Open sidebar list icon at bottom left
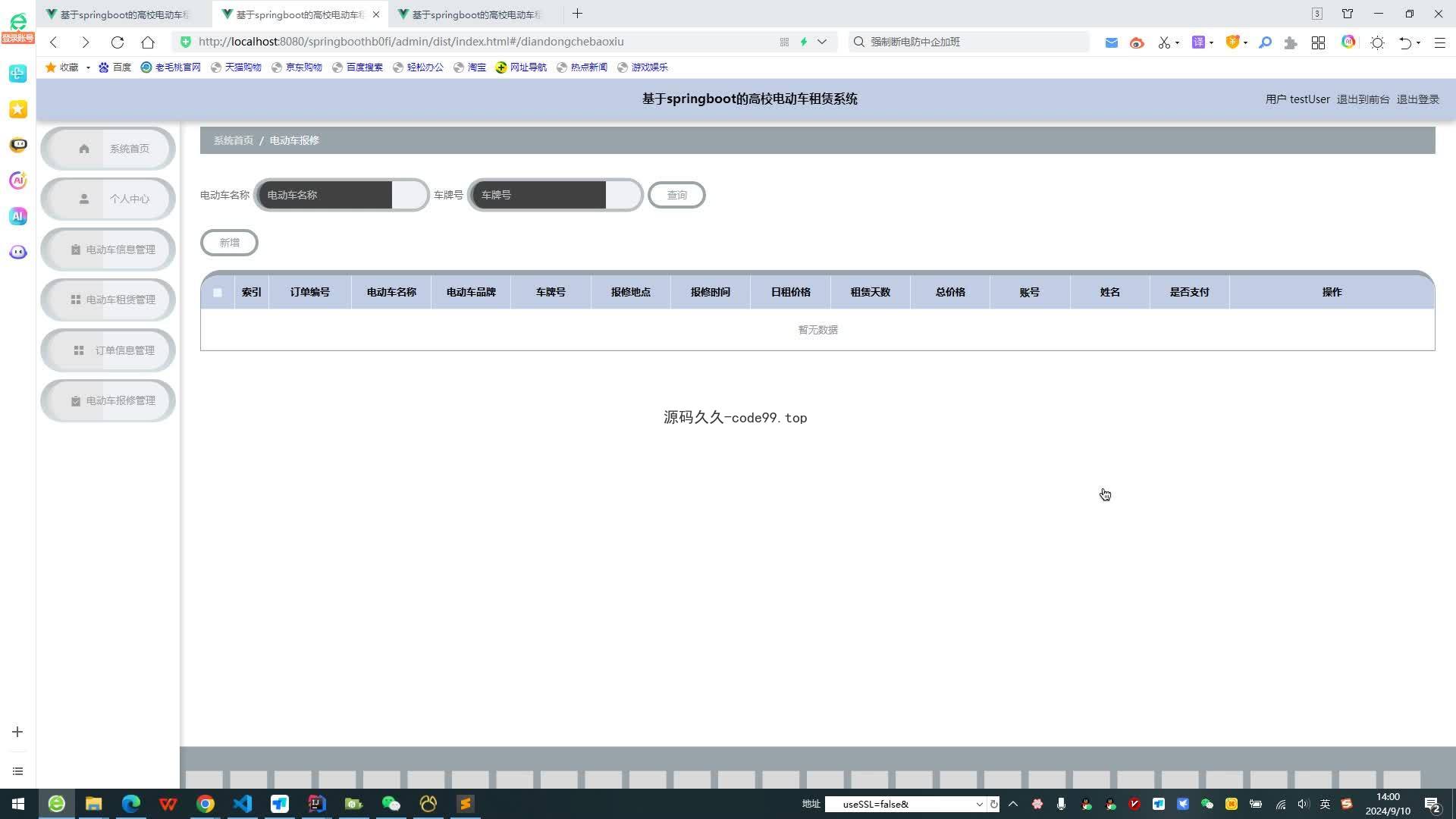This screenshot has width=1456, height=819. (x=17, y=771)
